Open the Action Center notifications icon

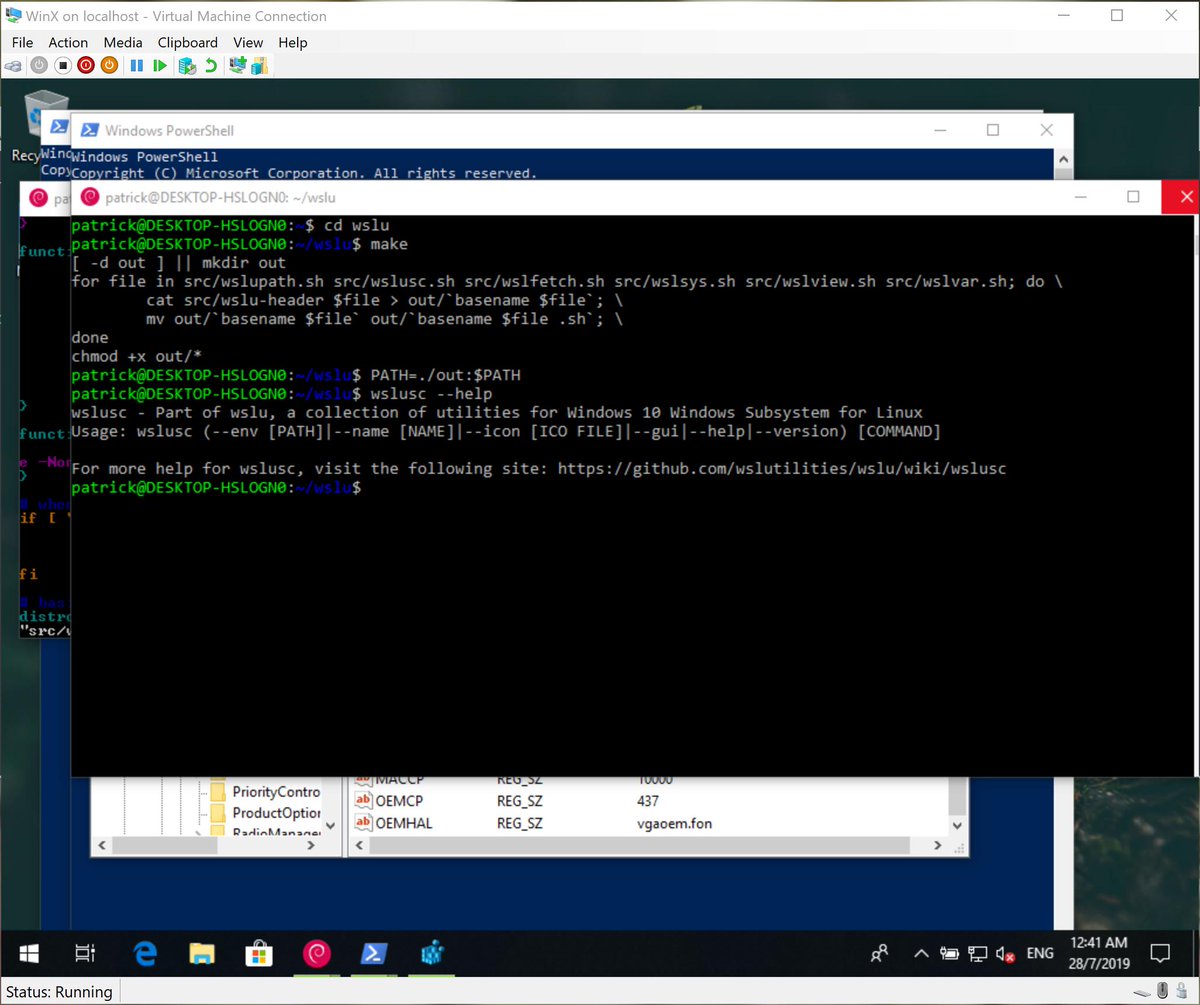(1160, 953)
